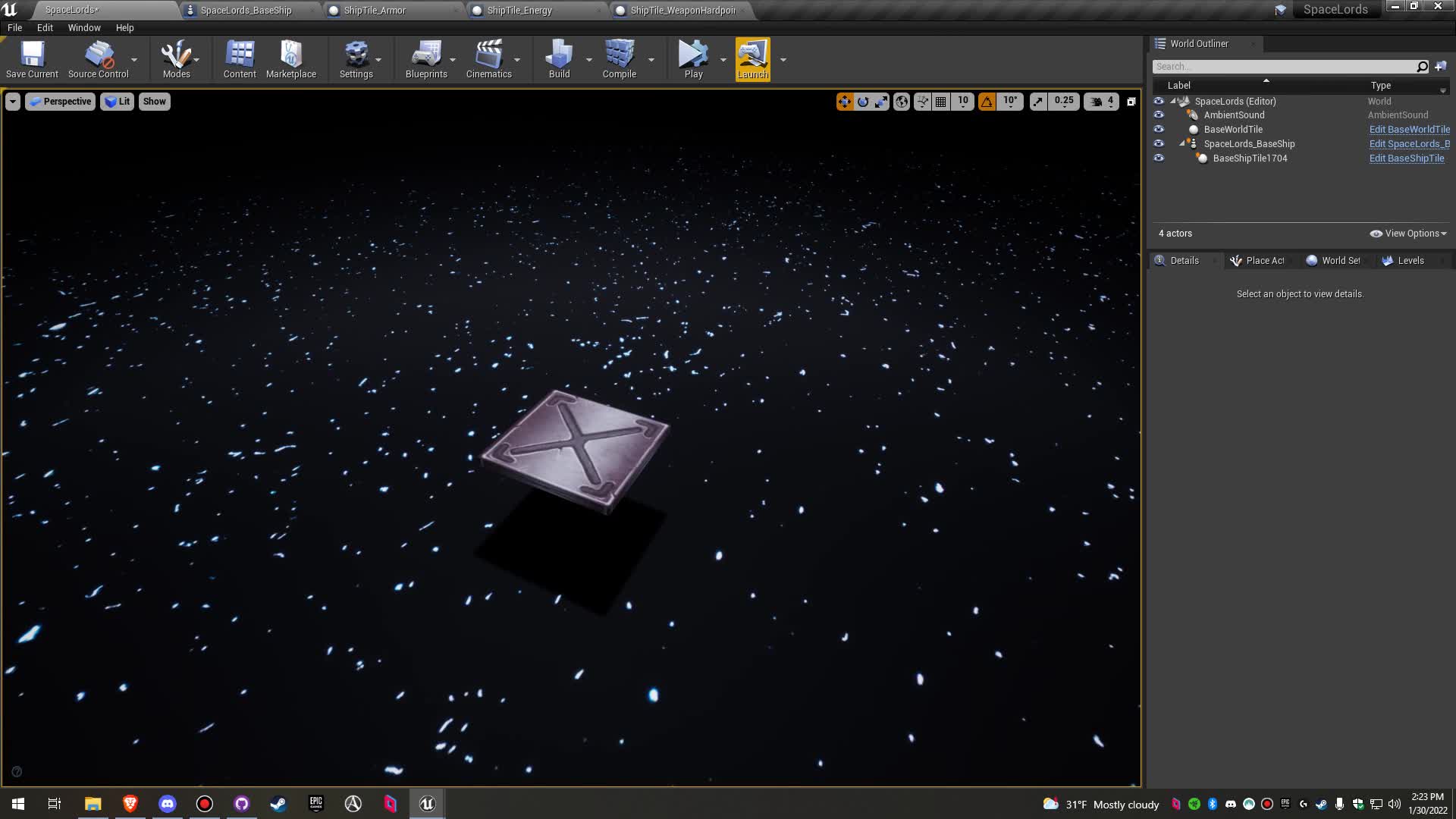Collapse the SpaceLords_BaseShip tree node
Image resolution: width=1456 pixels, height=819 pixels.
(1181, 143)
